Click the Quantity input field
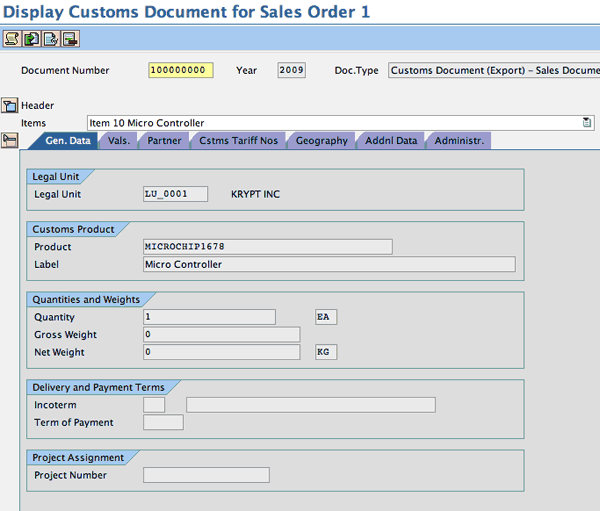600x511 pixels. [209, 317]
